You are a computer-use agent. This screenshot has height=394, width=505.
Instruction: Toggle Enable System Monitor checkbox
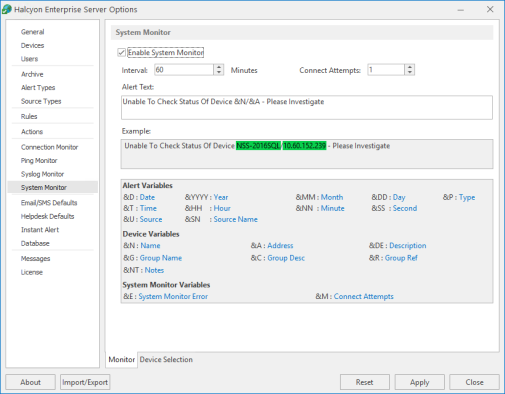(121, 53)
